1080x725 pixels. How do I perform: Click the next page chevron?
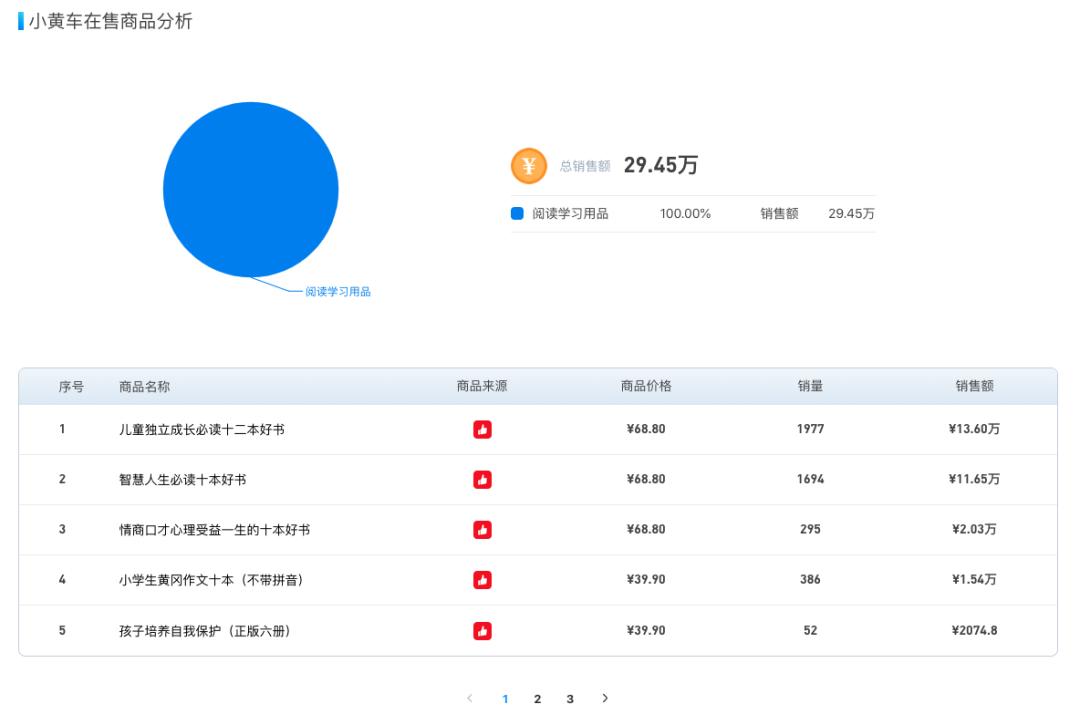(x=603, y=699)
